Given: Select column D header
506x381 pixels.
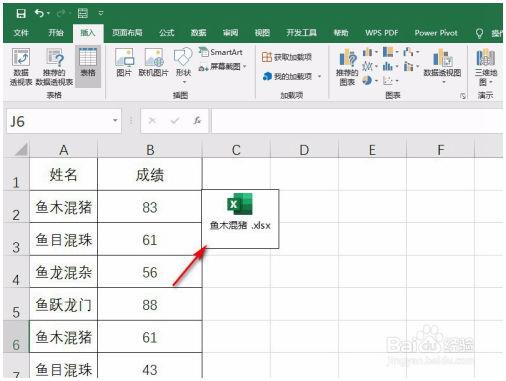Looking at the screenshot, I should [304, 150].
